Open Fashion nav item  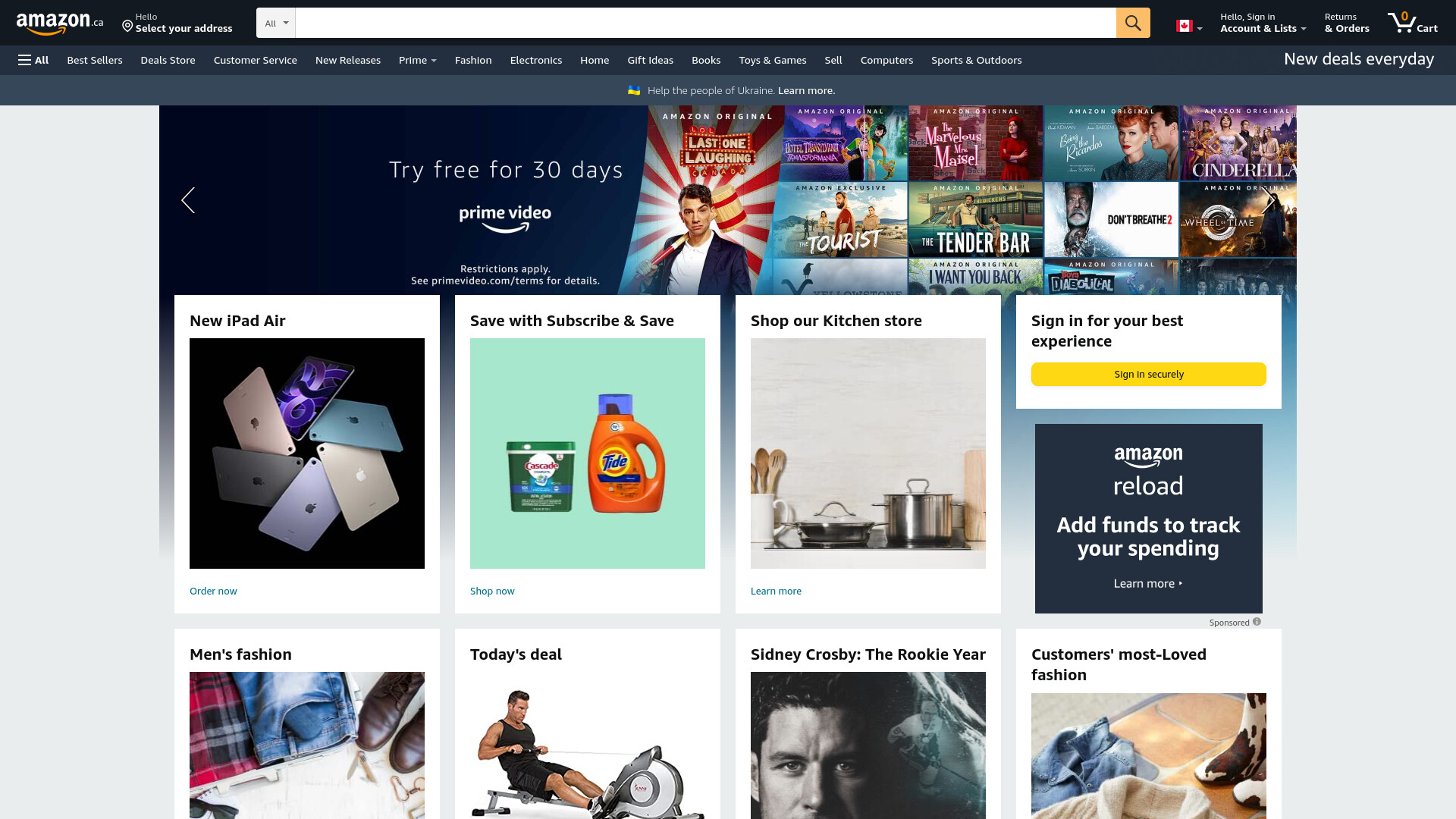click(473, 60)
